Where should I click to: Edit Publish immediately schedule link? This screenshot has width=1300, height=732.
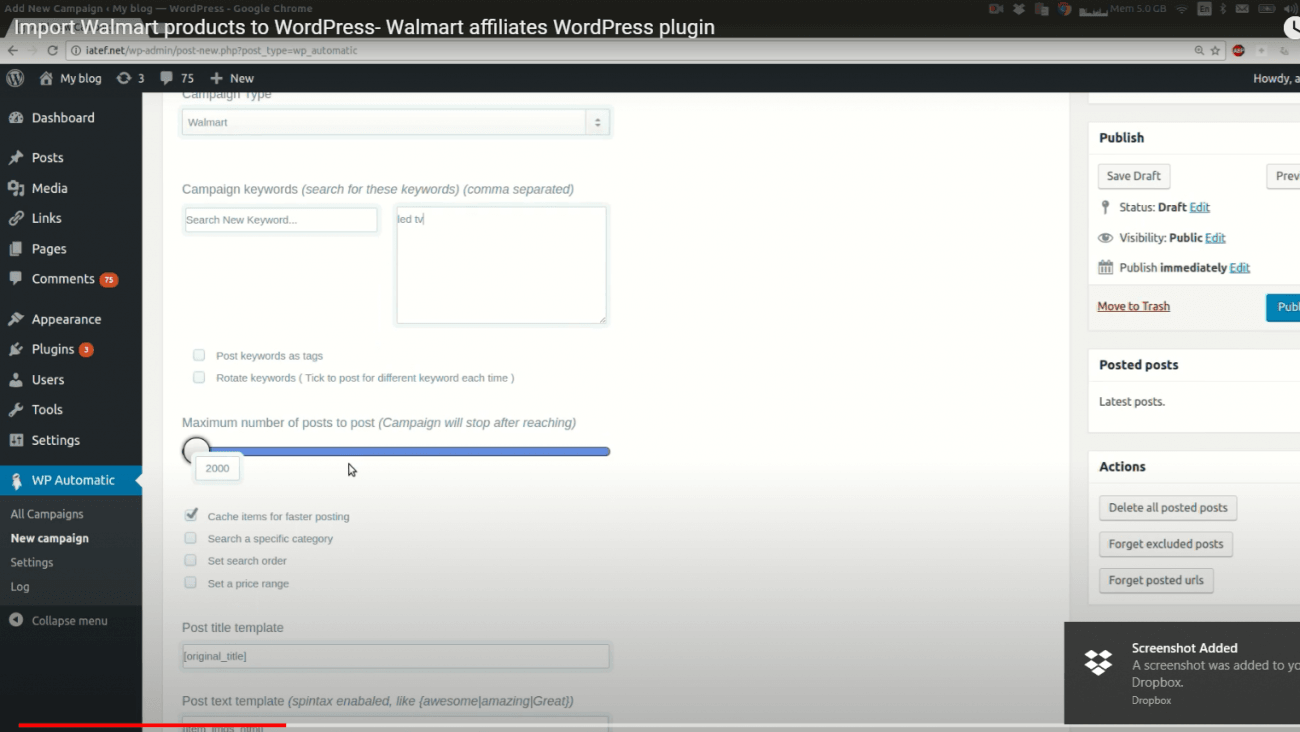(1240, 268)
